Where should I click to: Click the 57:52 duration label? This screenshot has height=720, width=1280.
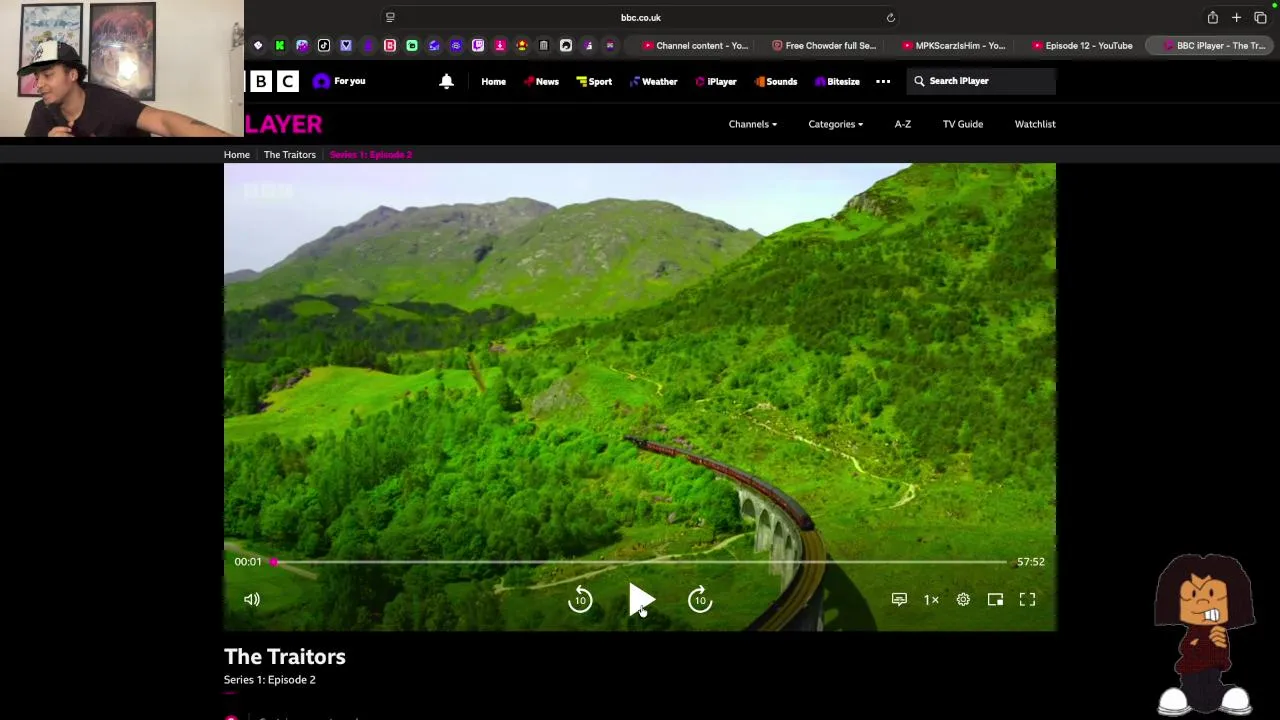coord(1031,562)
